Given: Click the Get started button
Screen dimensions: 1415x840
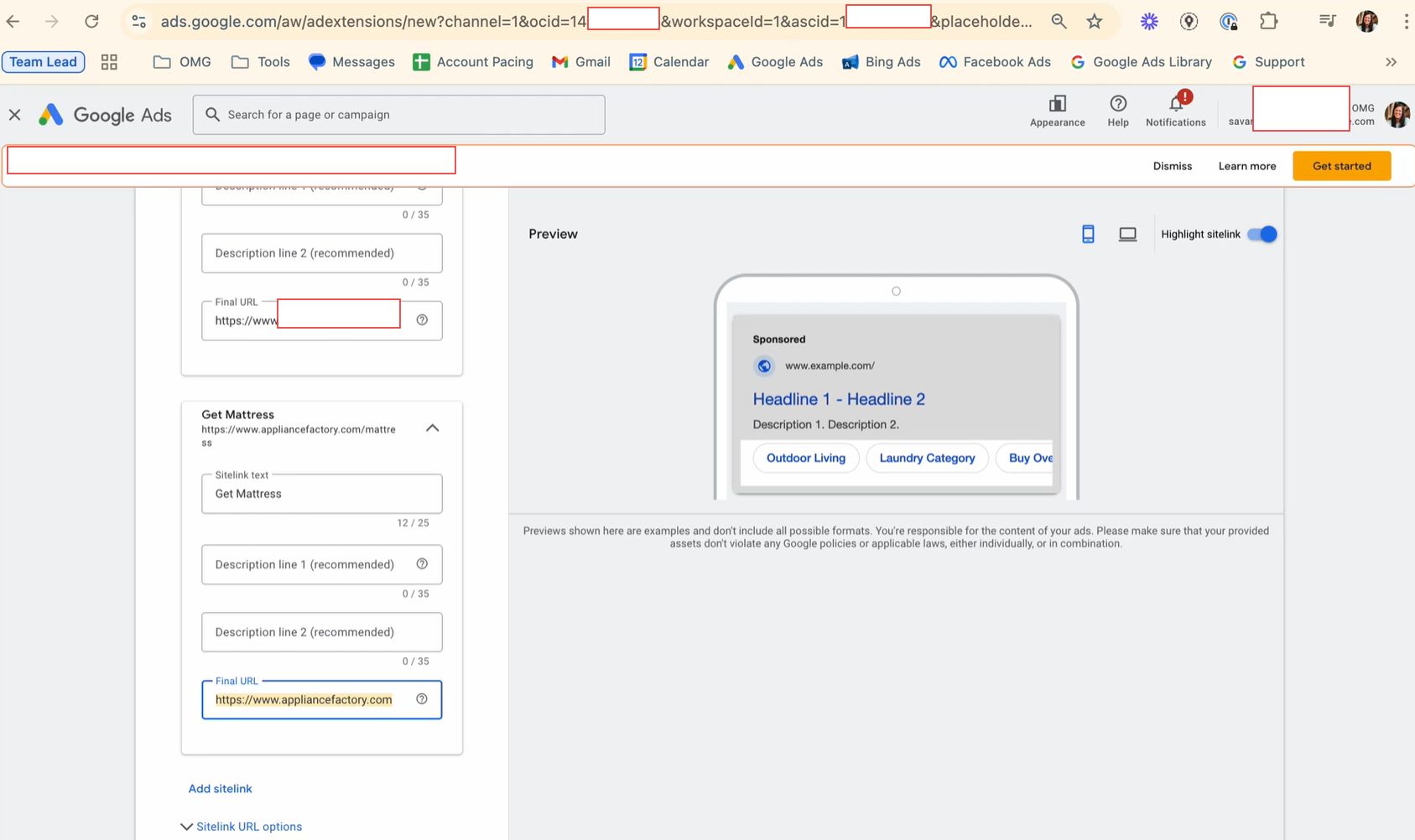Looking at the screenshot, I should (x=1340, y=165).
